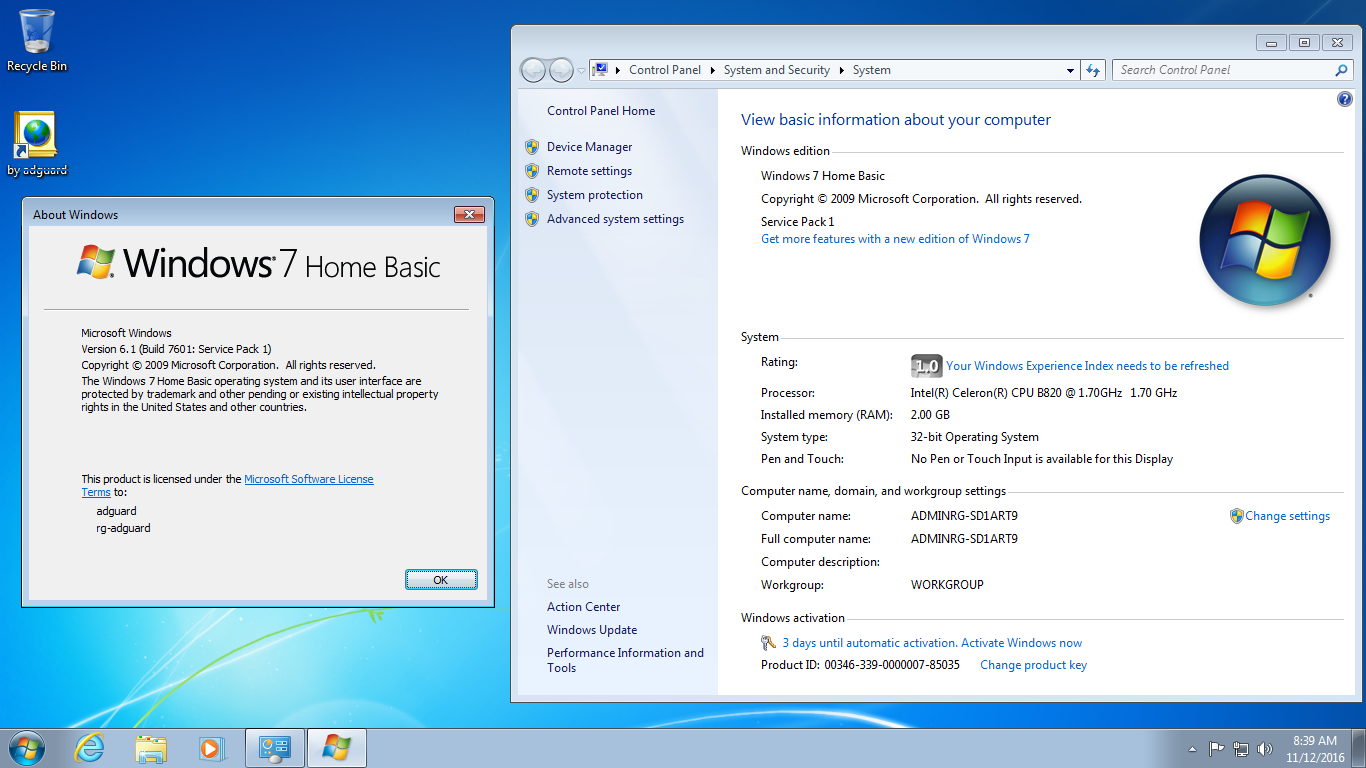Viewport: 1366px width, 768px height.
Task: Open the Action Center flag tray icon
Action: (x=1216, y=748)
